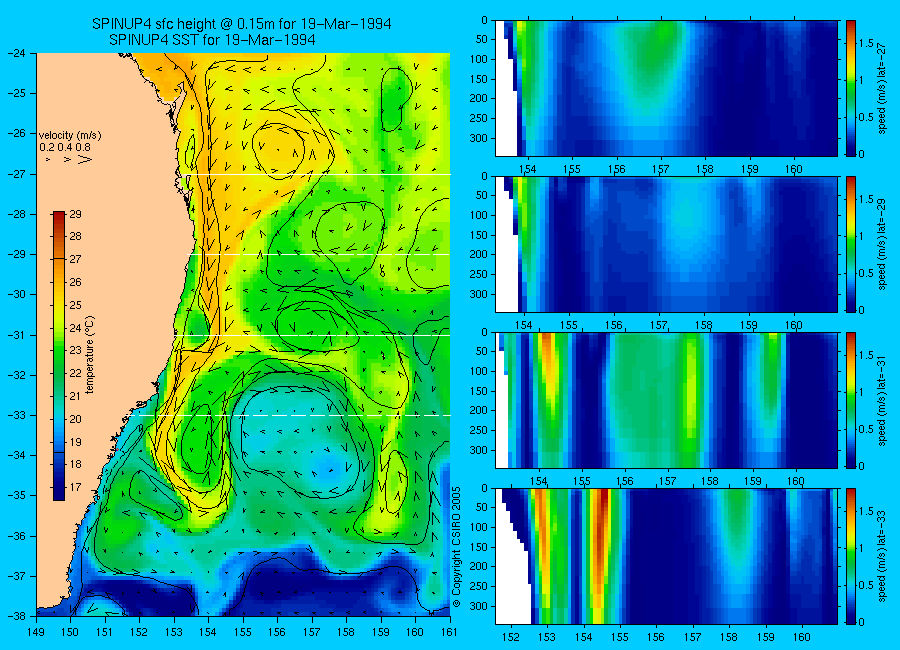Image resolution: width=900 pixels, height=650 pixels.
Task: Click the '-31' latitude label on the map axis
Action: (x=17, y=334)
